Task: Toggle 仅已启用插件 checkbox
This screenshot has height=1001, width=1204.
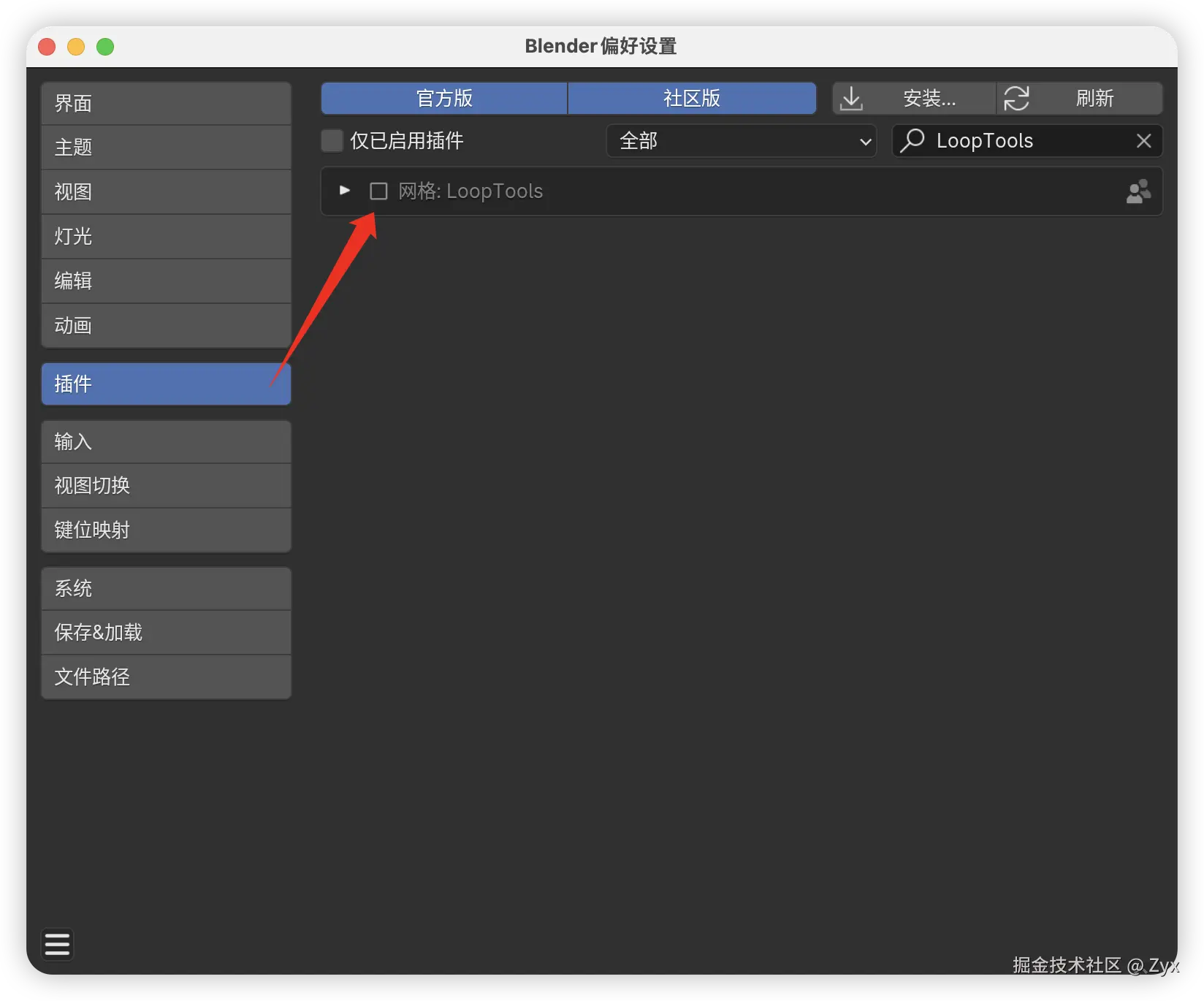Action: point(332,141)
